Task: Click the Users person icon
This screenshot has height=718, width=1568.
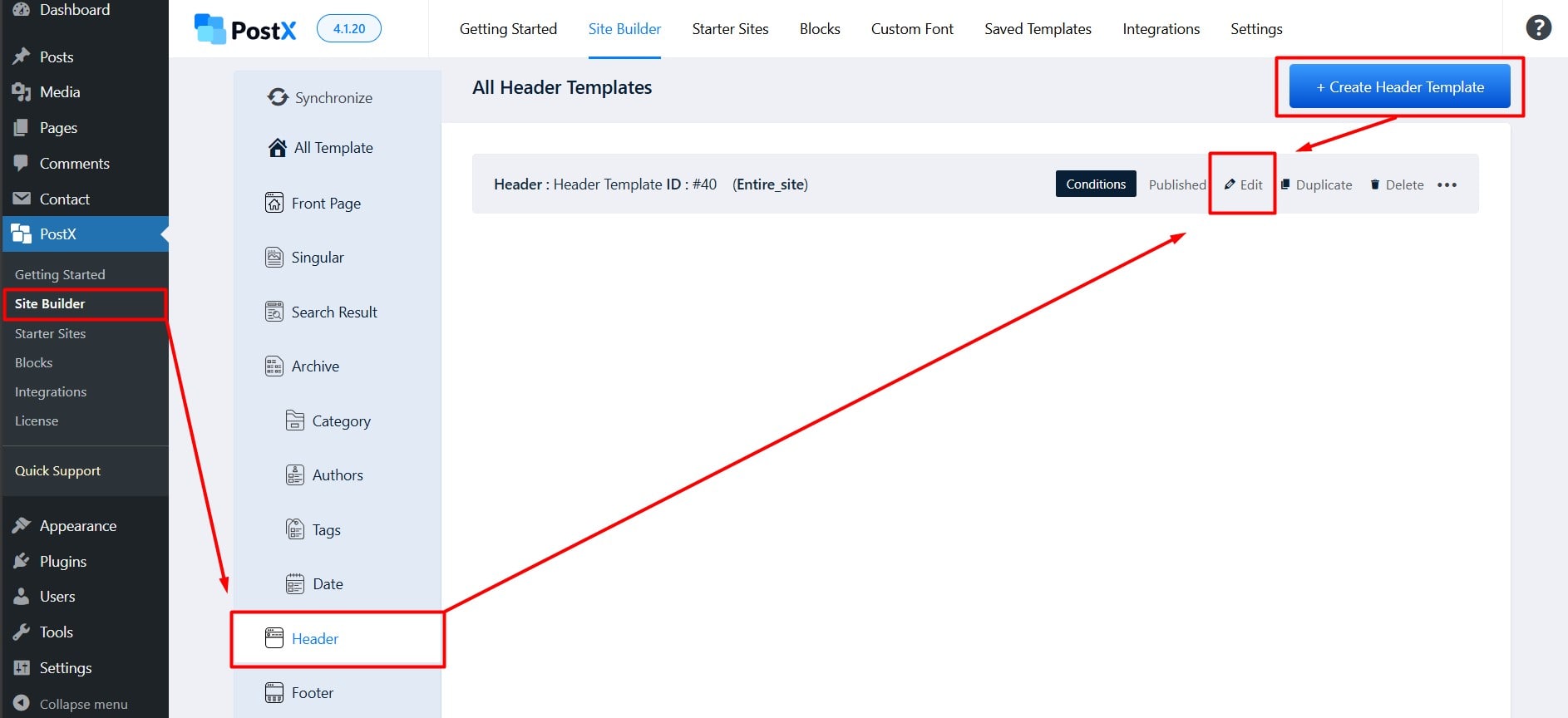Action: tap(22, 597)
